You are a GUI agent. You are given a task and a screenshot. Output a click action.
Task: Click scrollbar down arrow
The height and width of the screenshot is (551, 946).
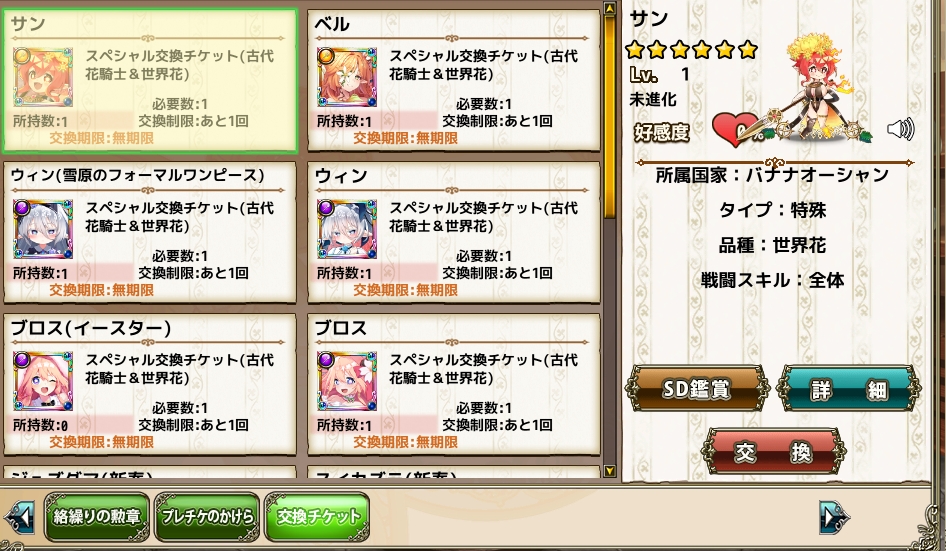click(609, 471)
